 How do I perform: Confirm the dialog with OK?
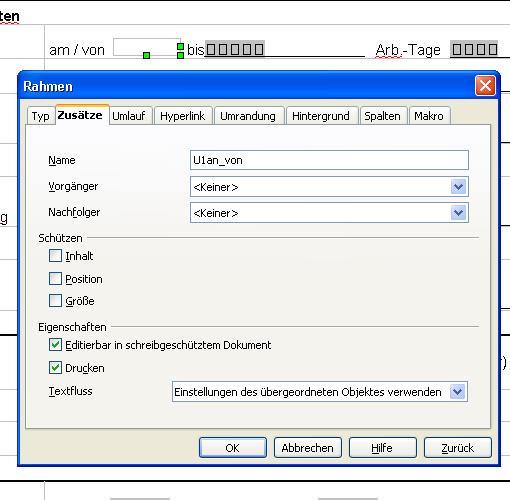tap(233, 448)
